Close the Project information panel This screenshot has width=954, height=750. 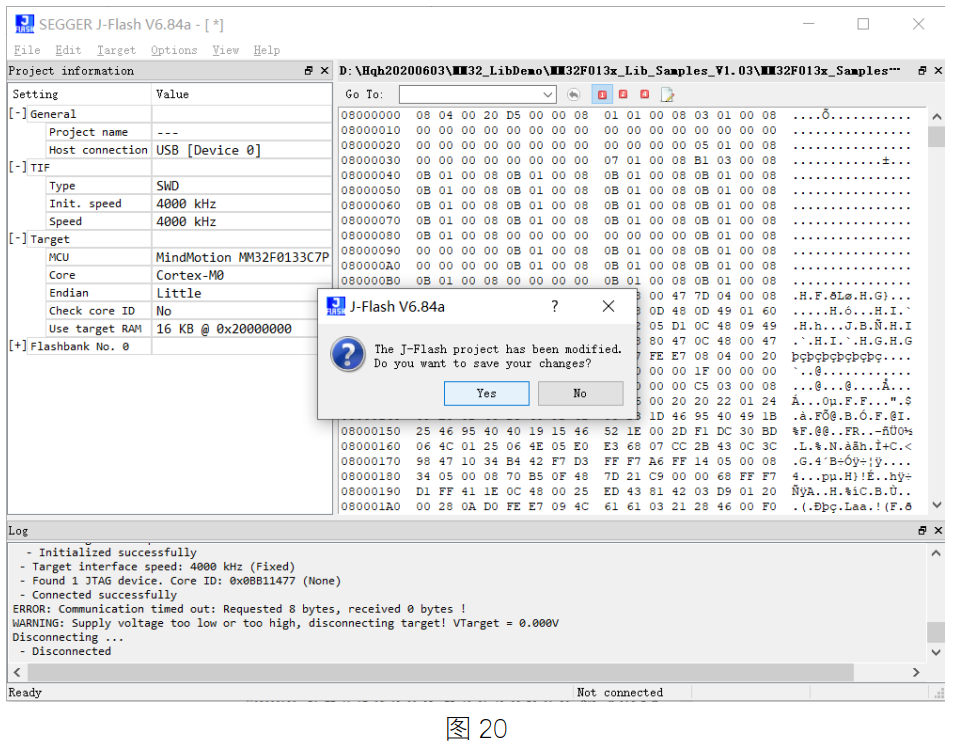(324, 71)
